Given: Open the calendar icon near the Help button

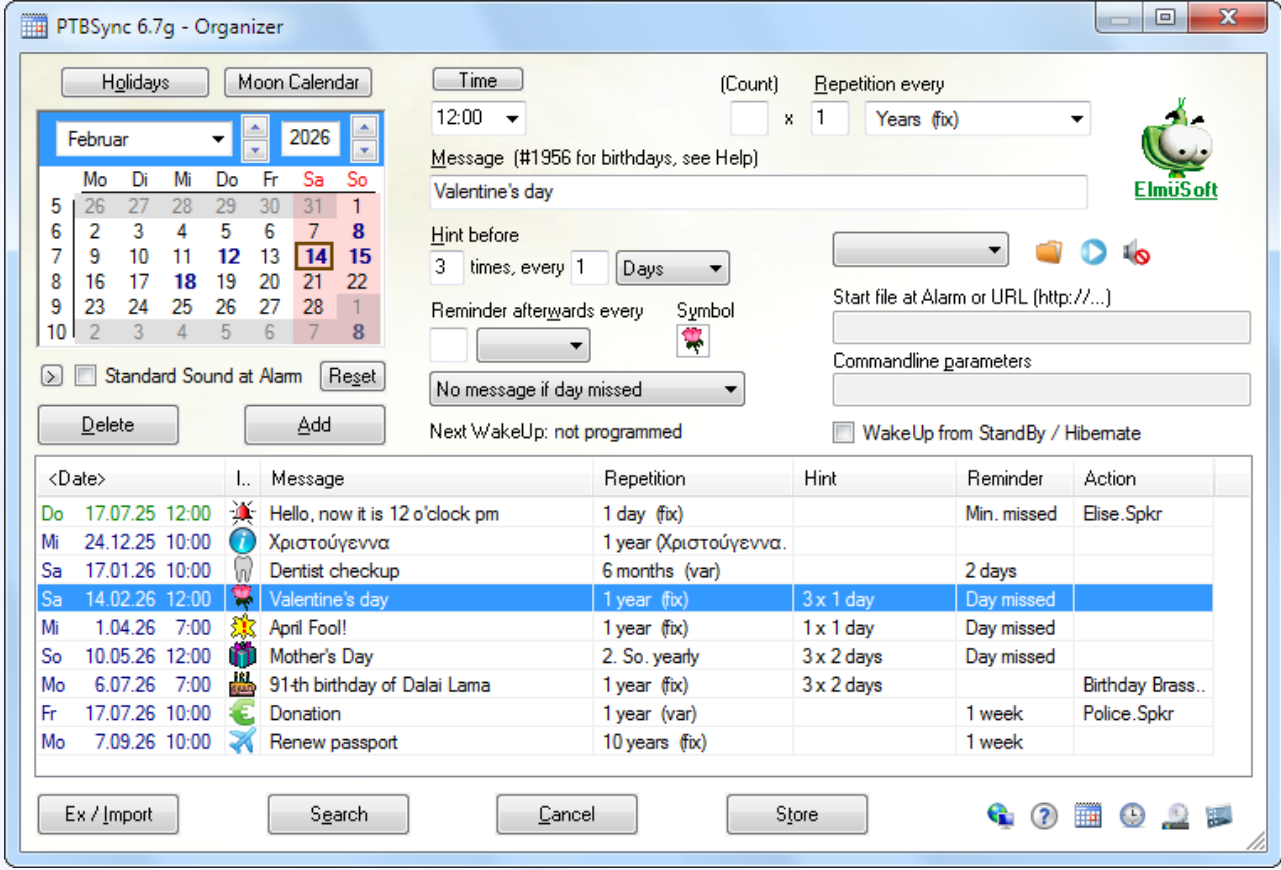Looking at the screenshot, I should (x=1088, y=816).
